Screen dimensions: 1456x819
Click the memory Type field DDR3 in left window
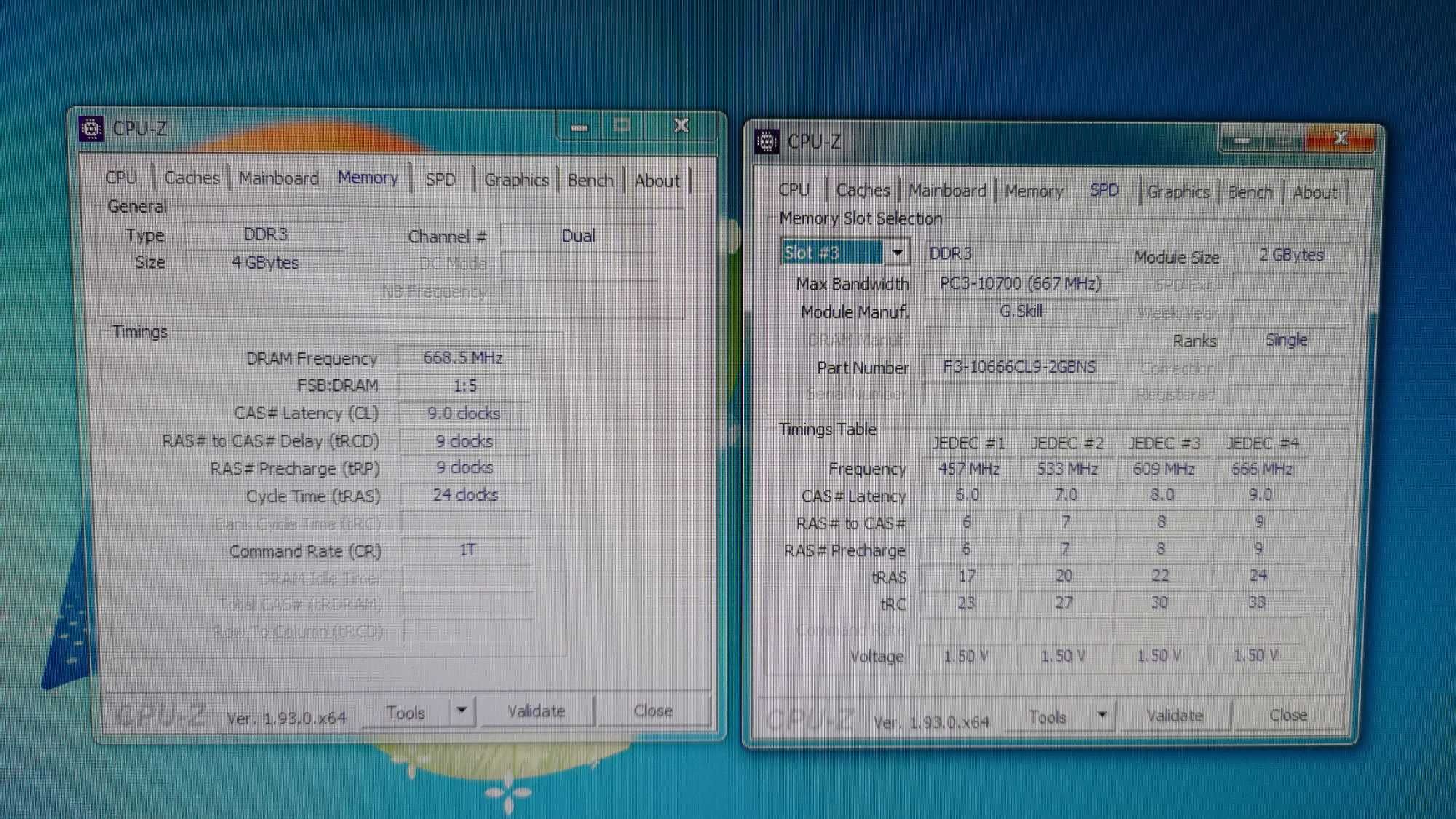coord(265,234)
